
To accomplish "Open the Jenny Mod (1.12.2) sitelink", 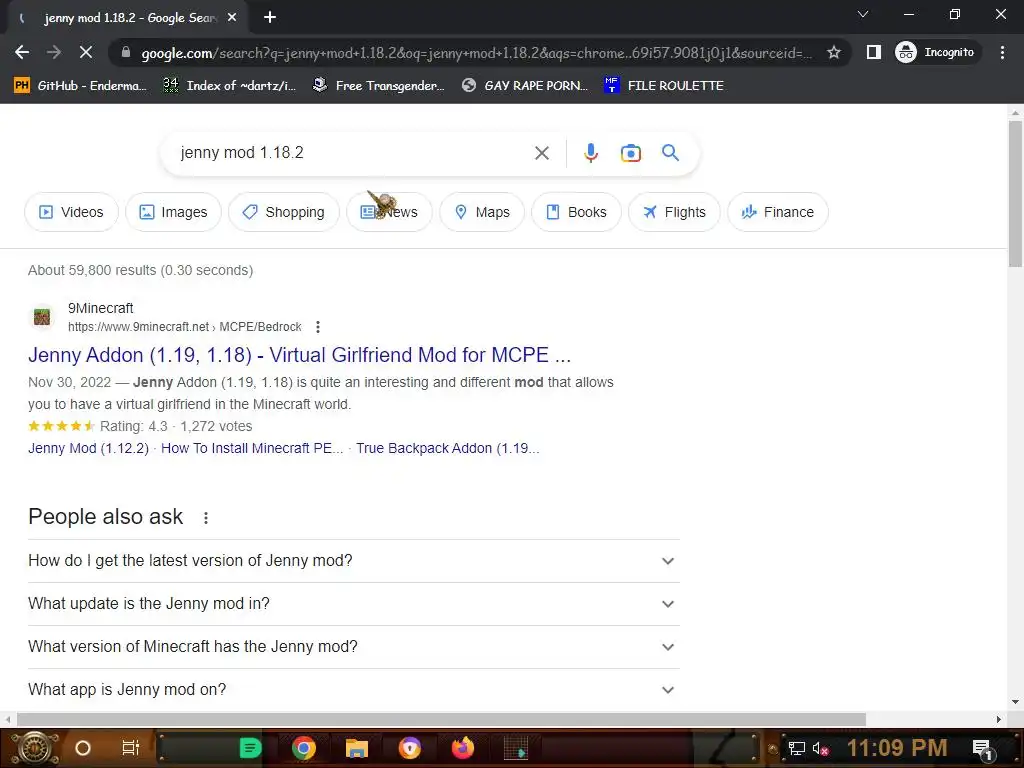I will [x=88, y=448].
